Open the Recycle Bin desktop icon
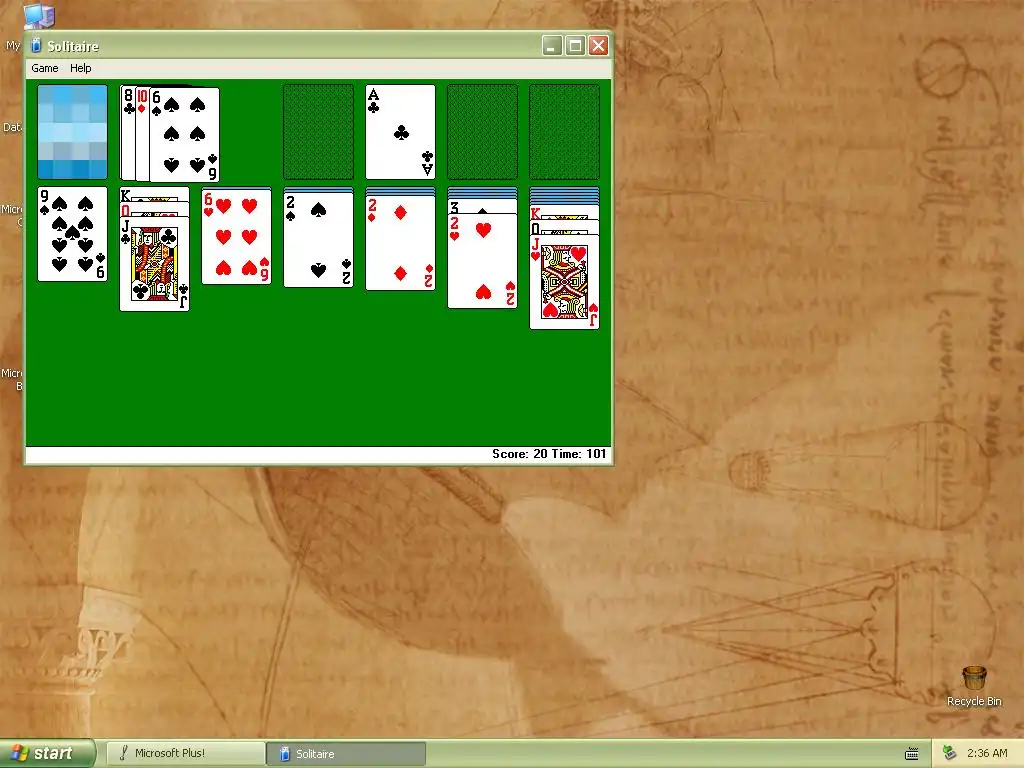The height and width of the screenshot is (768, 1024). (x=974, y=686)
